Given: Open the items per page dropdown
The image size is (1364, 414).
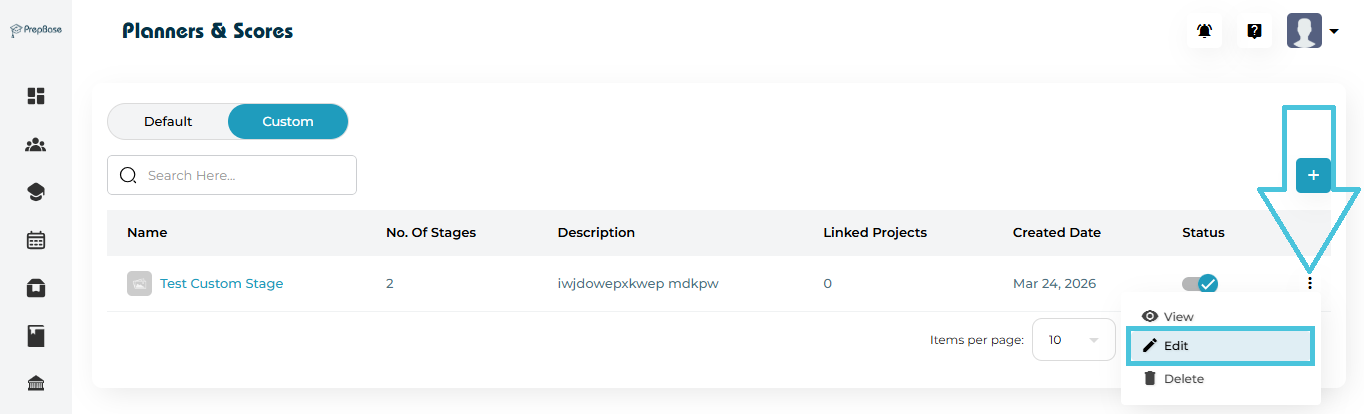Looking at the screenshot, I should [x=1074, y=340].
